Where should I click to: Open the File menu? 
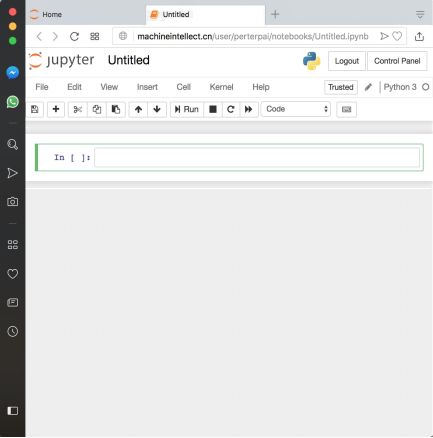tap(42, 87)
